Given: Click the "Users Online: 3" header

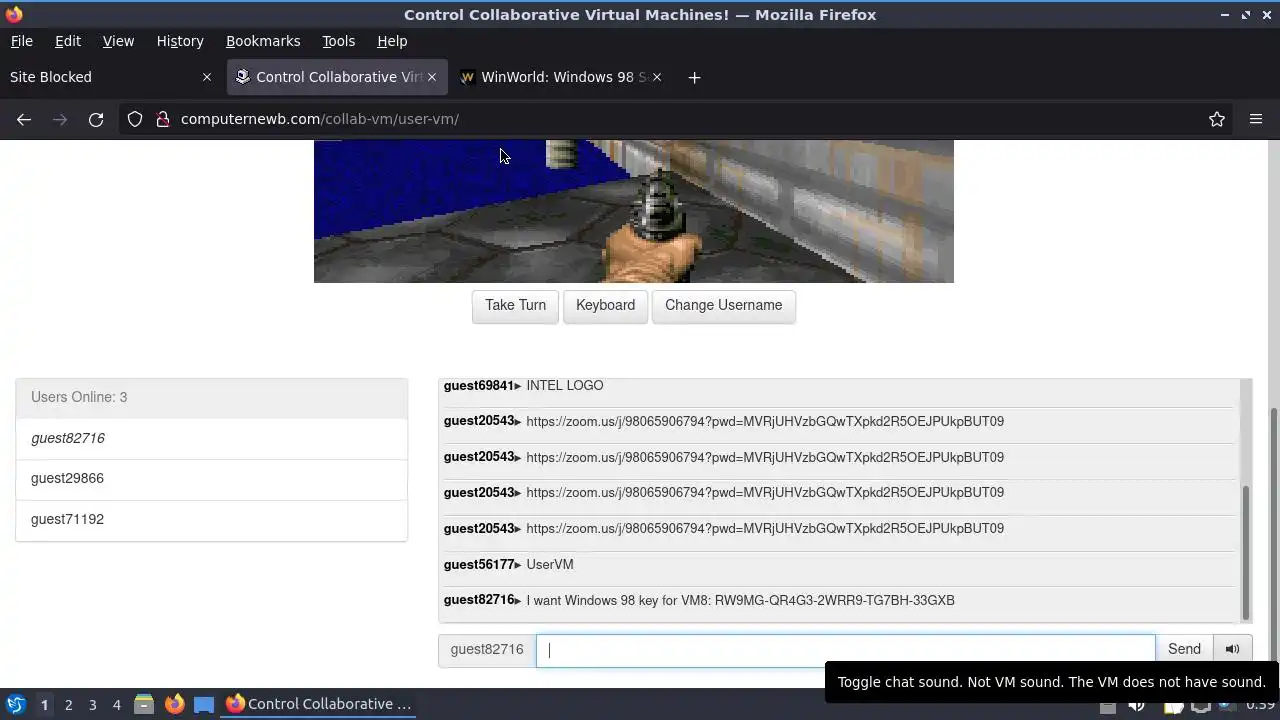Looking at the screenshot, I should point(211,397).
